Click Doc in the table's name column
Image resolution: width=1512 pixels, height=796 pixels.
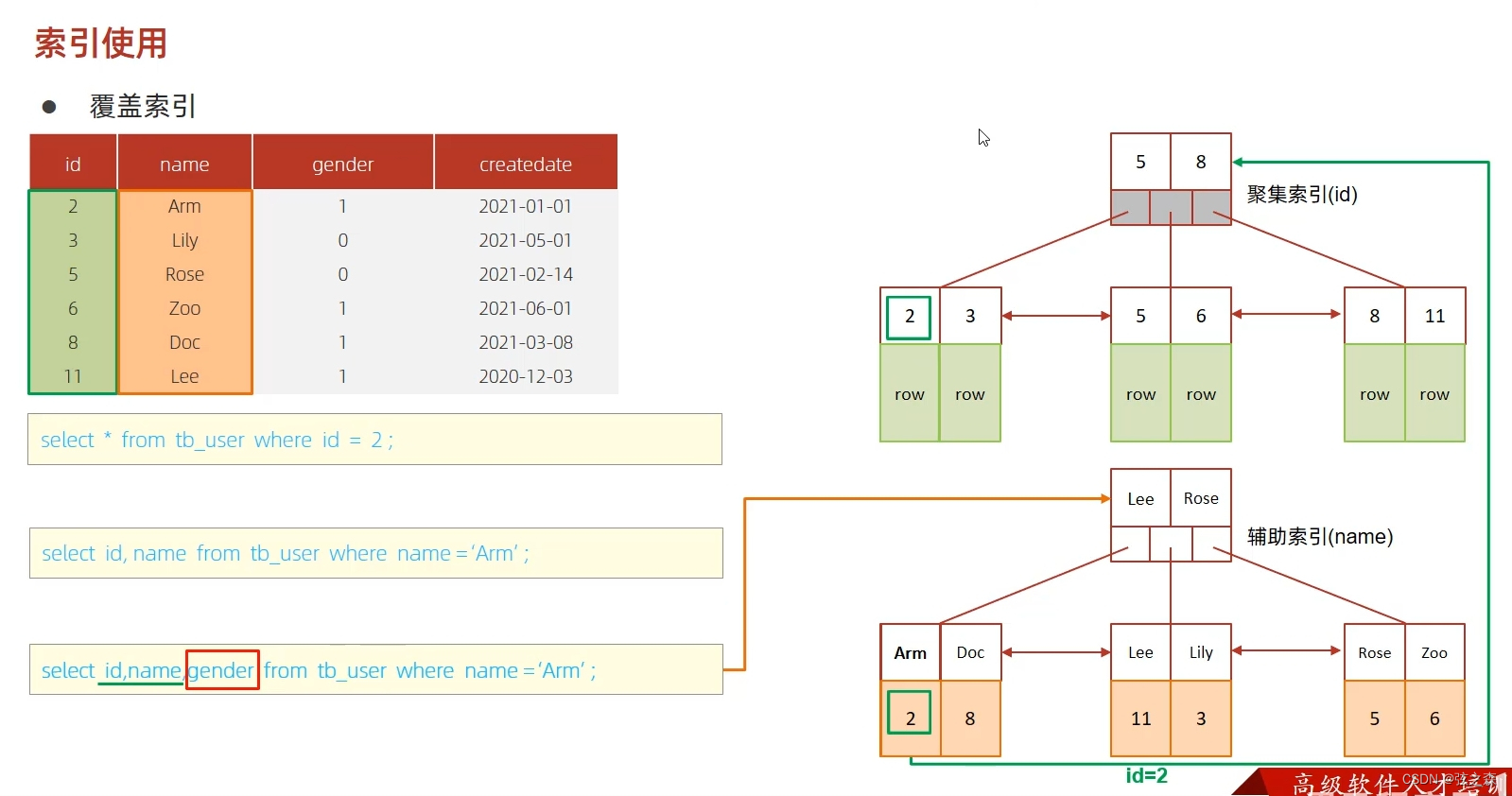[x=184, y=342]
